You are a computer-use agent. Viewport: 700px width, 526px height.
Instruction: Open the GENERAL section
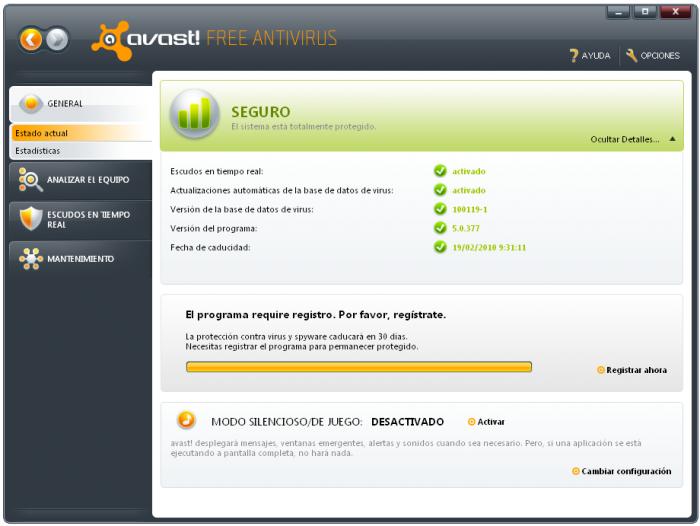(80, 104)
